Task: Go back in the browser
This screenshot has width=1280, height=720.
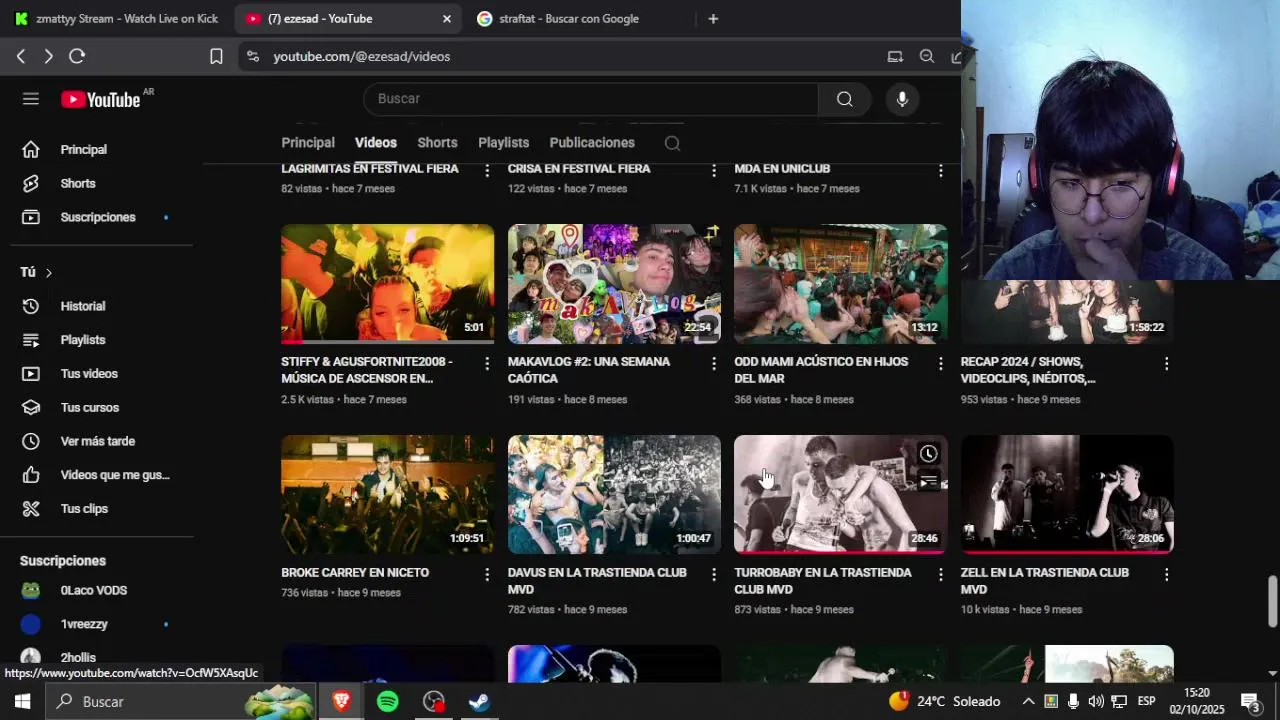Action: coord(21,57)
